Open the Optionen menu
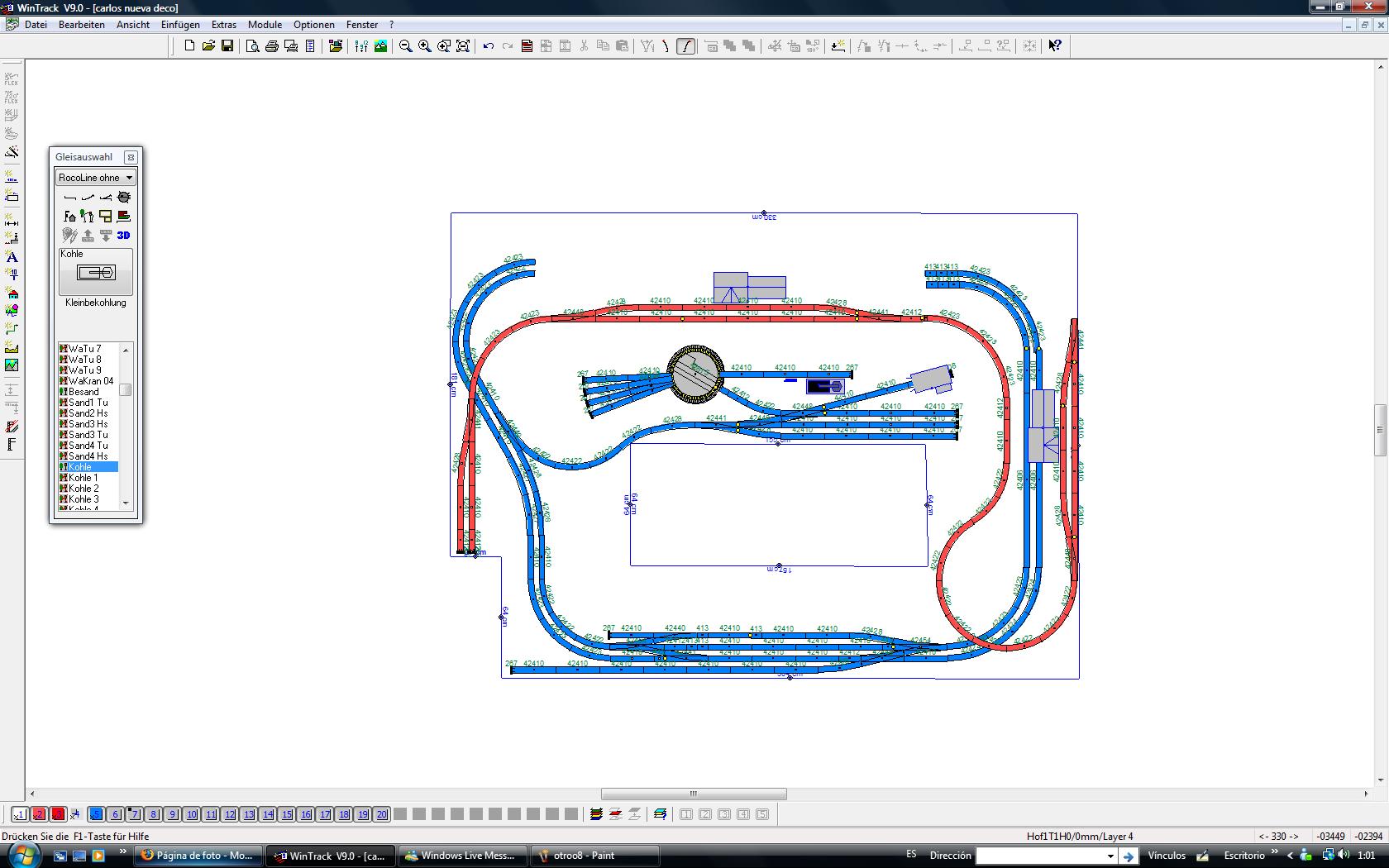Screen dimensions: 1389x868 tap(314, 25)
